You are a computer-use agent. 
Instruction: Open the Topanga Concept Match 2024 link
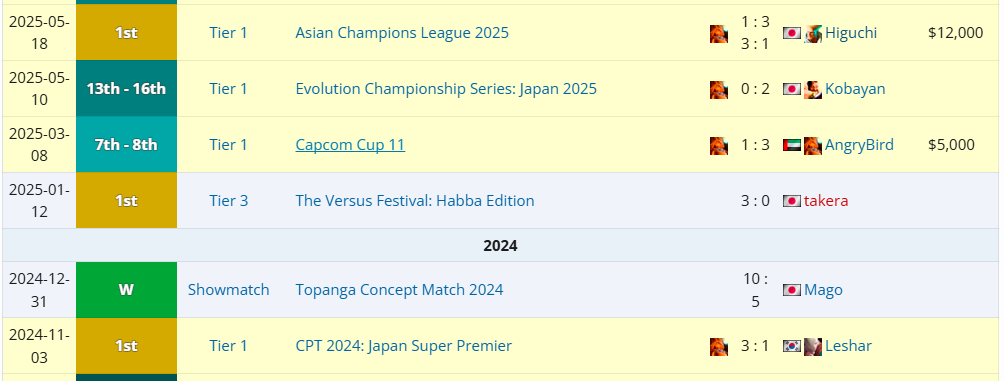coord(399,289)
